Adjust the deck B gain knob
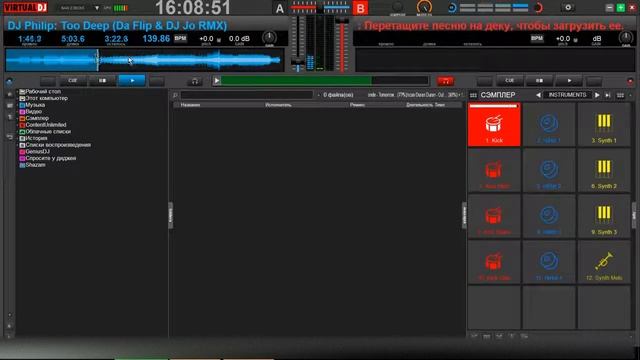This screenshot has width=640, height=360. pos(626,38)
